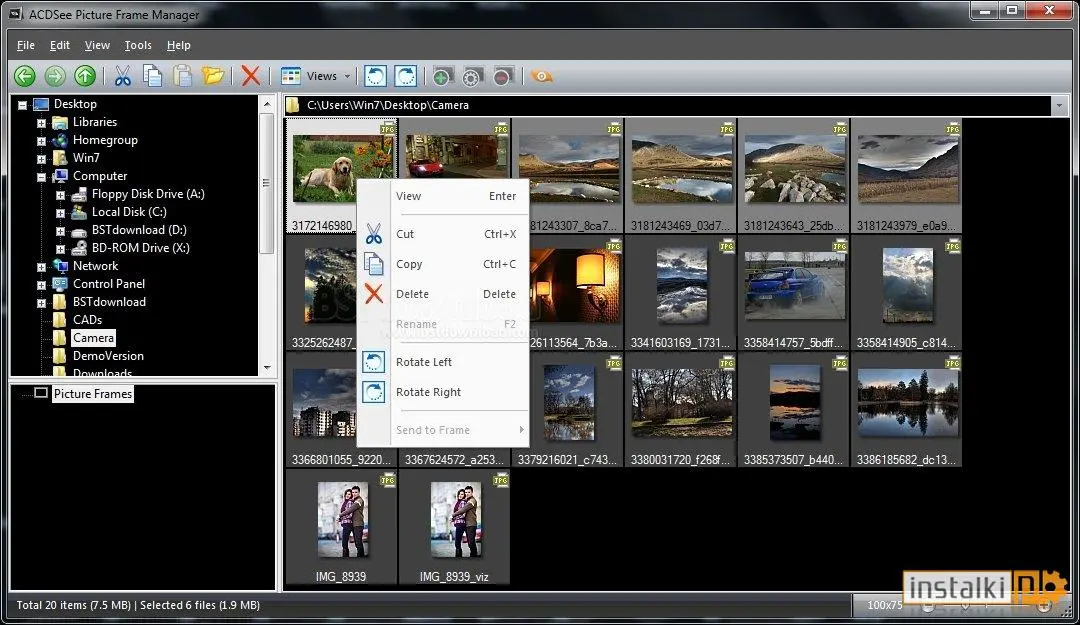Click the Copy toolbar icon
The image size is (1080, 625).
tap(152, 76)
